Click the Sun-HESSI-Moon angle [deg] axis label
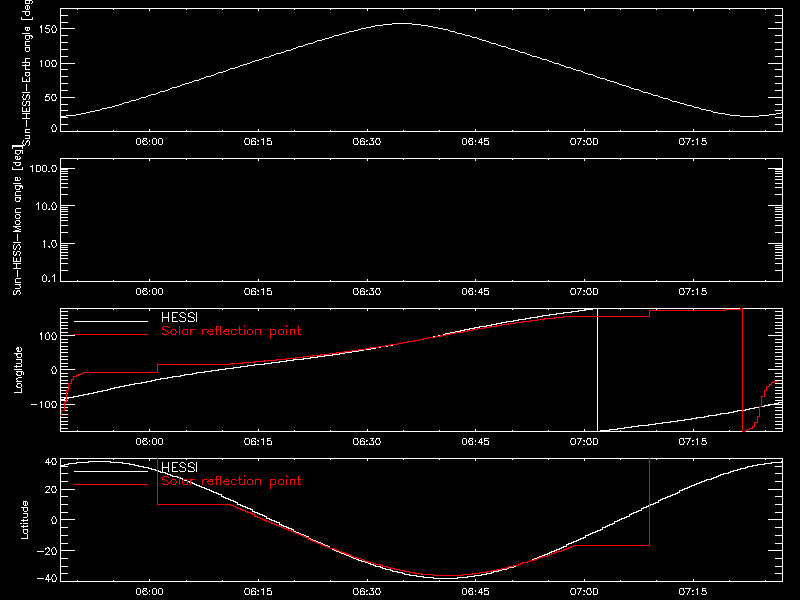The width and height of the screenshot is (800, 600). click(x=18, y=220)
